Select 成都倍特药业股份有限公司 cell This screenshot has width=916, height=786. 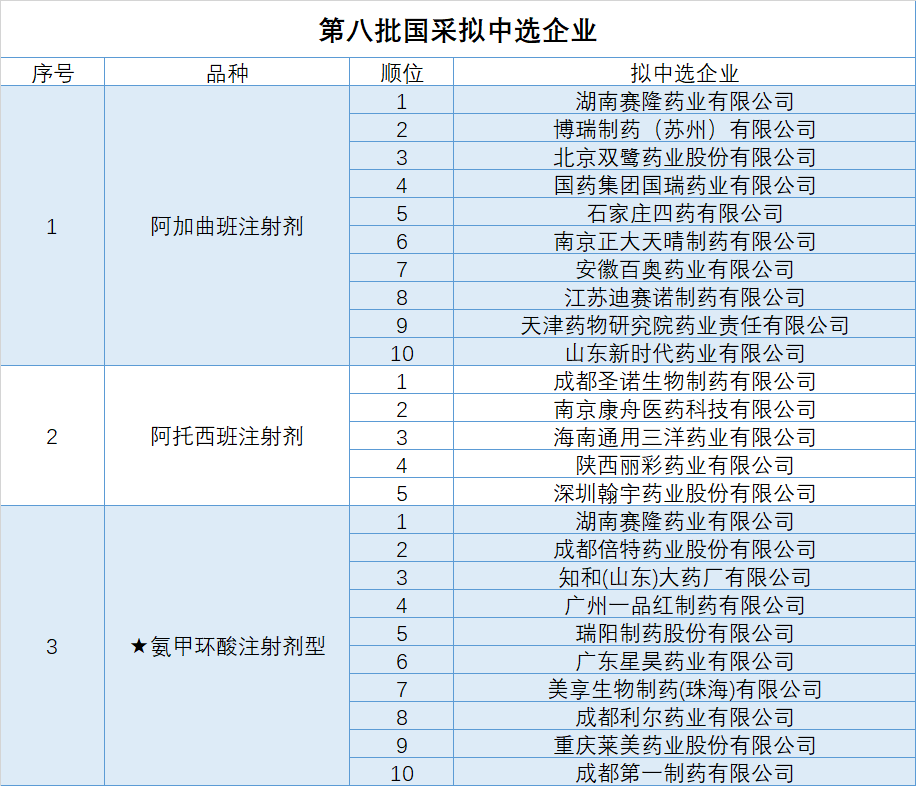[x=684, y=549]
